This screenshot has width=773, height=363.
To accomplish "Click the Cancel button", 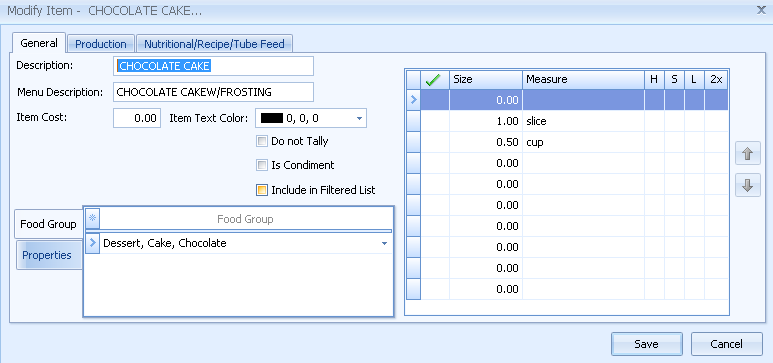I will [x=726, y=344].
